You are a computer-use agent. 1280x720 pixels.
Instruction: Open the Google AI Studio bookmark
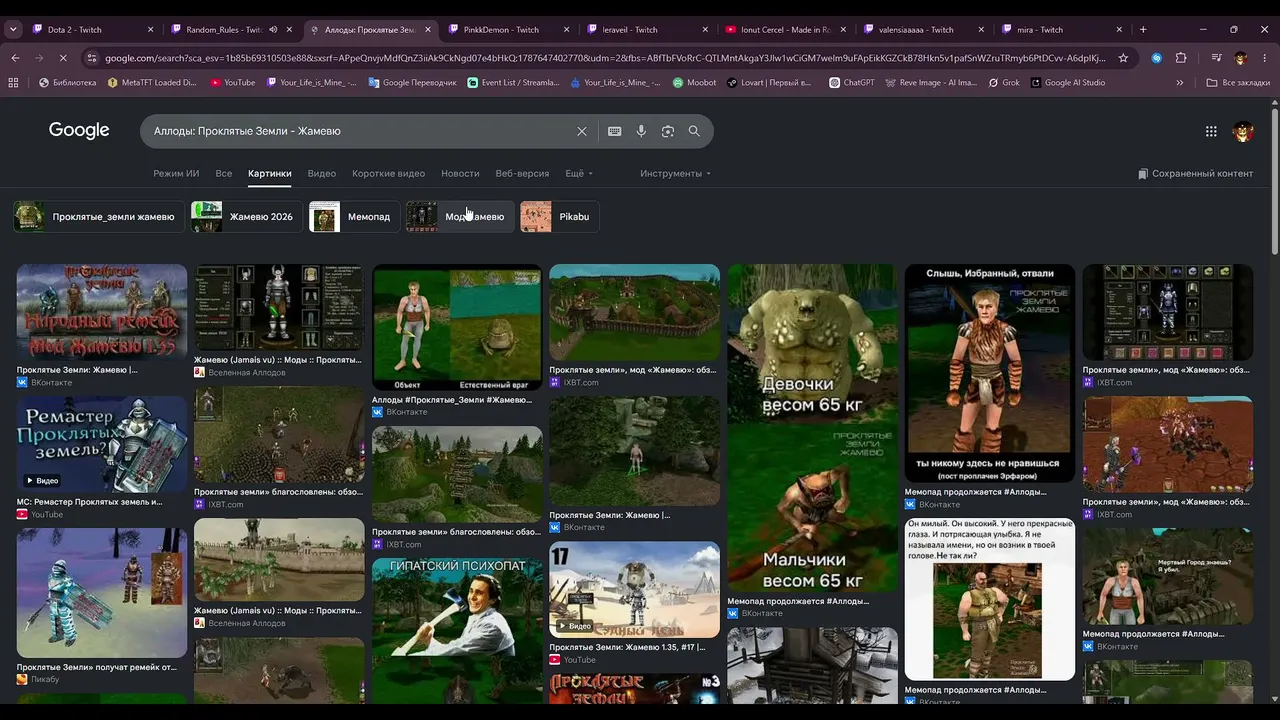[x=1067, y=82]
